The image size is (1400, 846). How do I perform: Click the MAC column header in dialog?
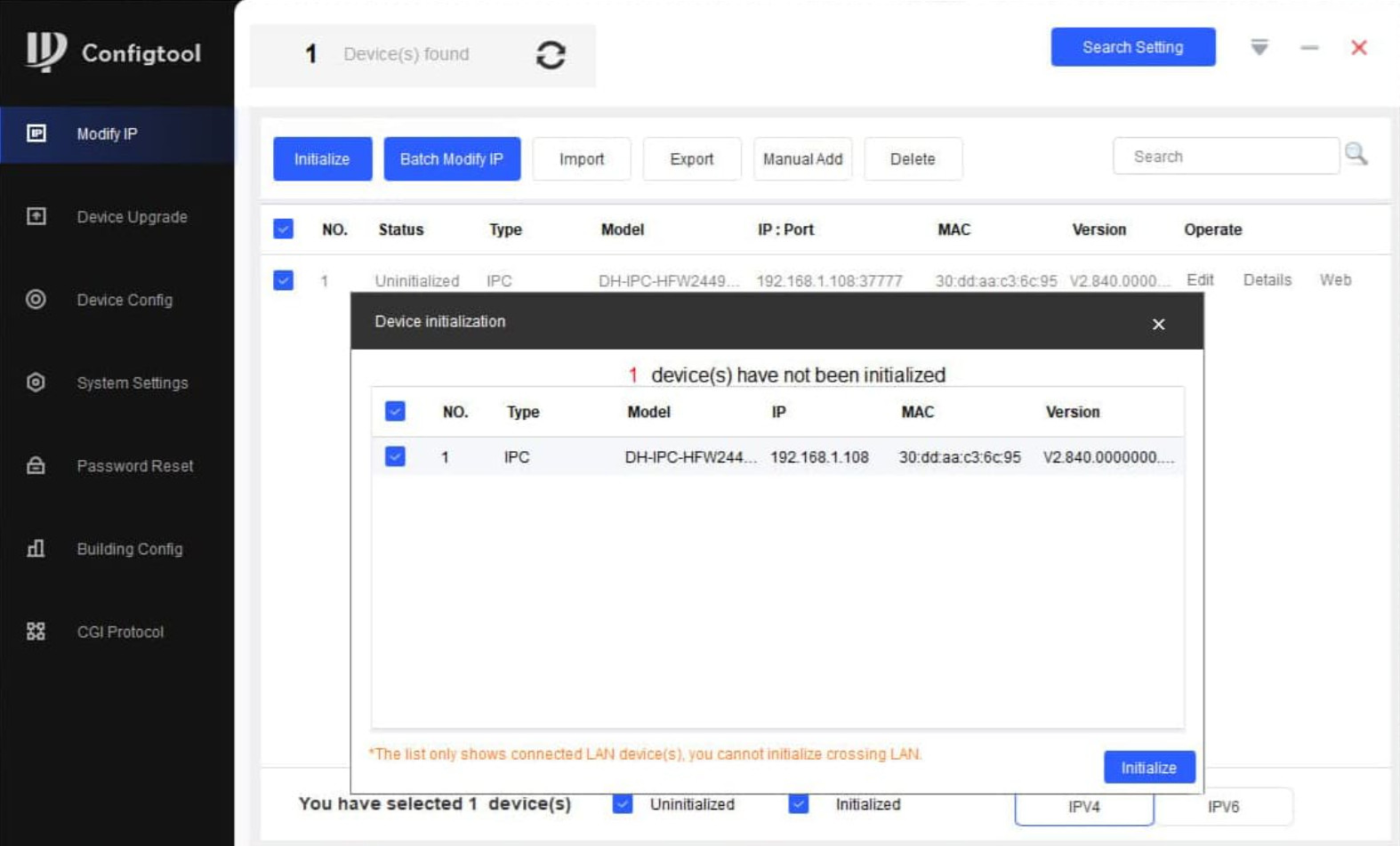918,412
